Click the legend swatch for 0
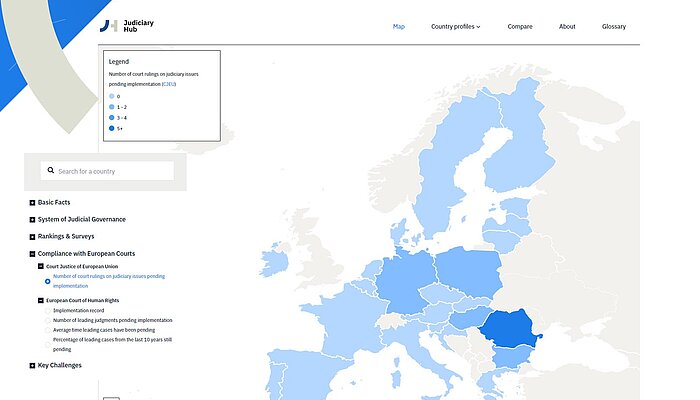This screenshot has width=700, height=400. (x=112, y=96)
